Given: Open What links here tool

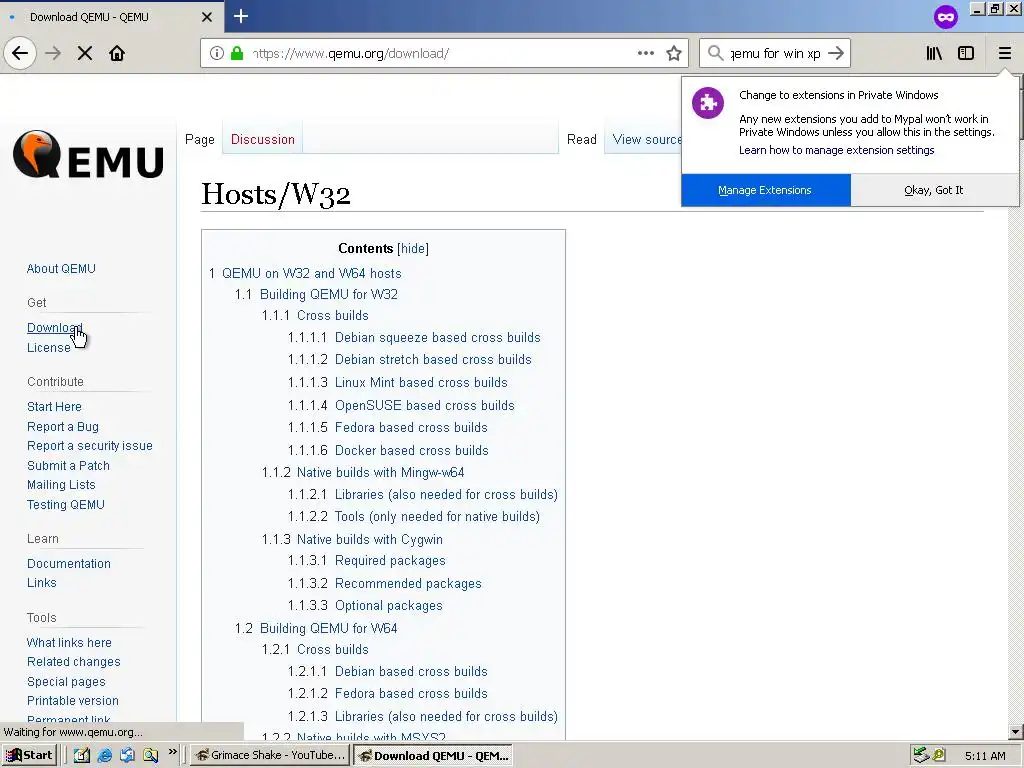Looking at the screenshot, I should coord(69,643).
